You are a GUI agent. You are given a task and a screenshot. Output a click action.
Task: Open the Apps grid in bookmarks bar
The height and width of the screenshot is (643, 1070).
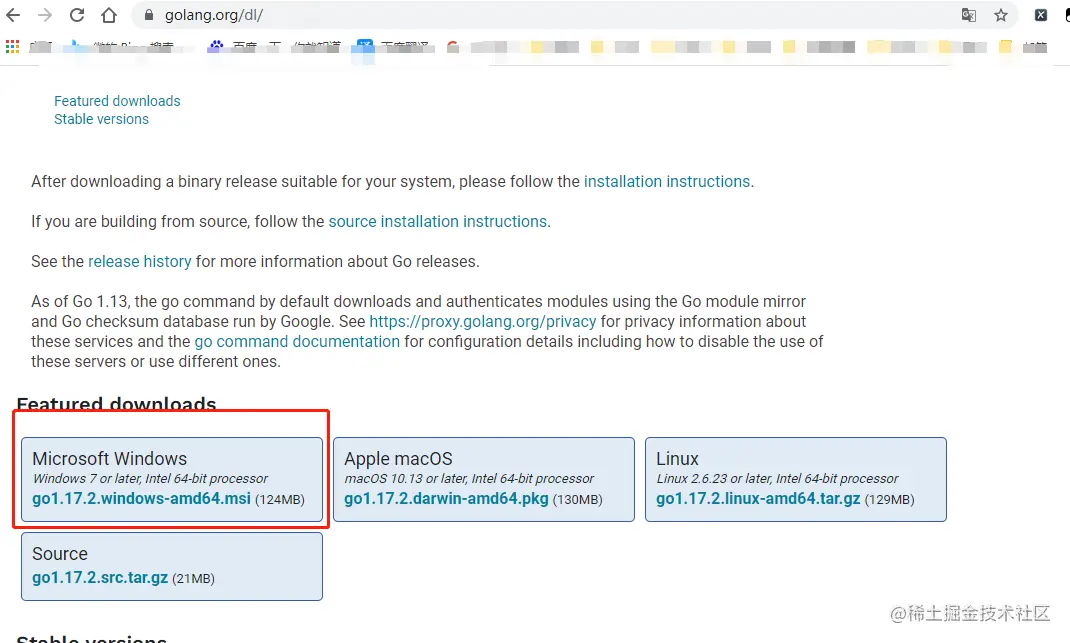[x=12, y=46]
